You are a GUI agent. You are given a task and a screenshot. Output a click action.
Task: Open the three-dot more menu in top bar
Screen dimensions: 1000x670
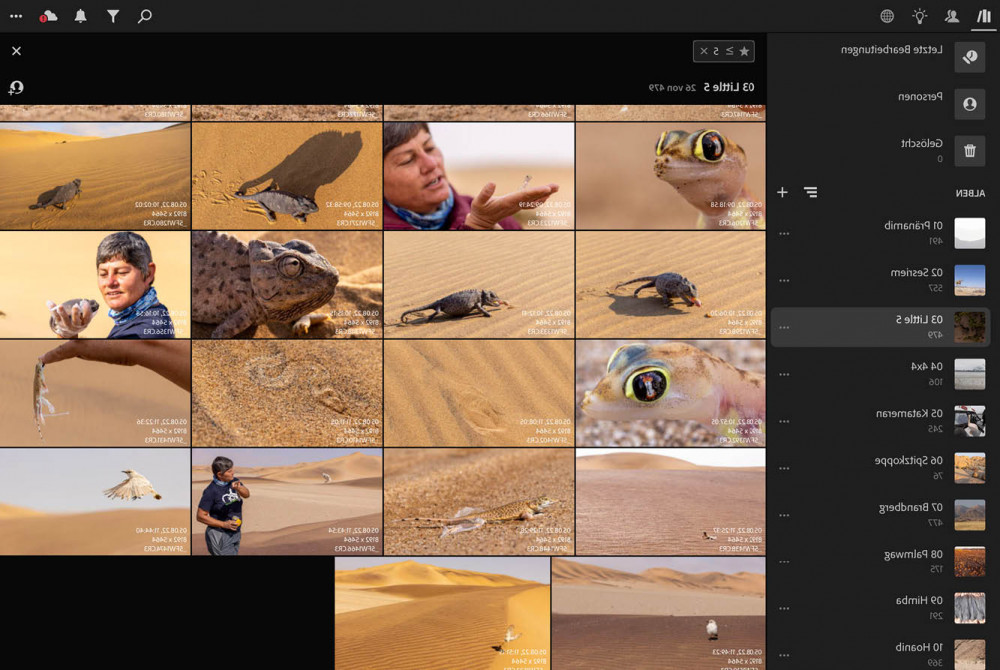coord(16,16)
